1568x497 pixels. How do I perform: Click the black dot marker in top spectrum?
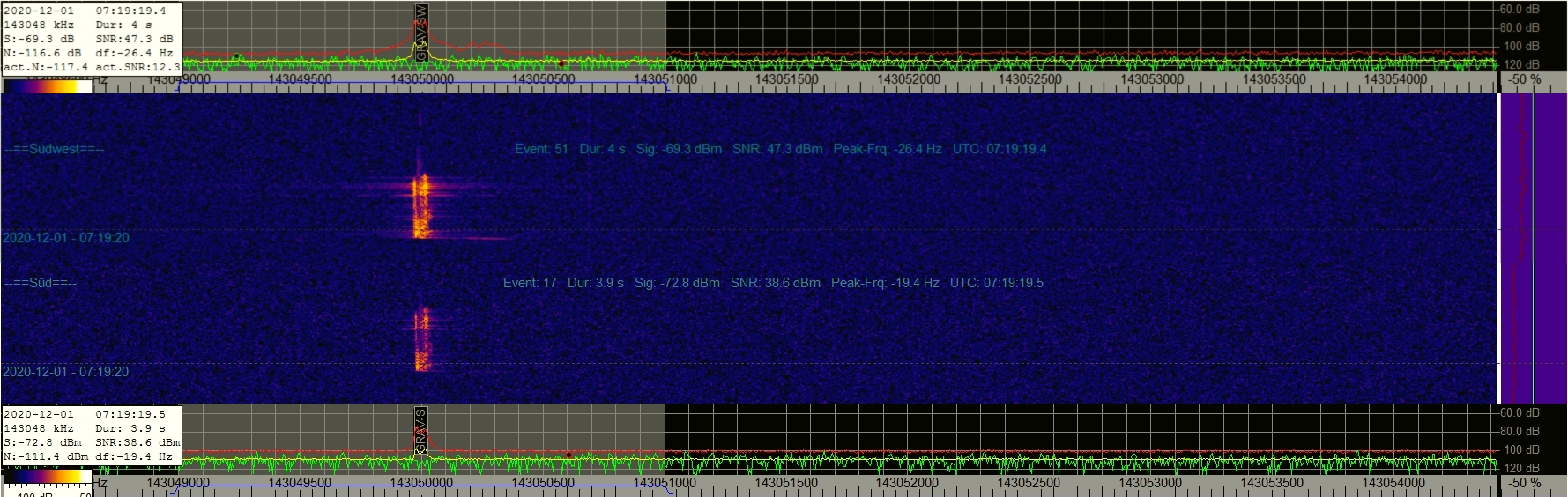(x=236, y=57)
